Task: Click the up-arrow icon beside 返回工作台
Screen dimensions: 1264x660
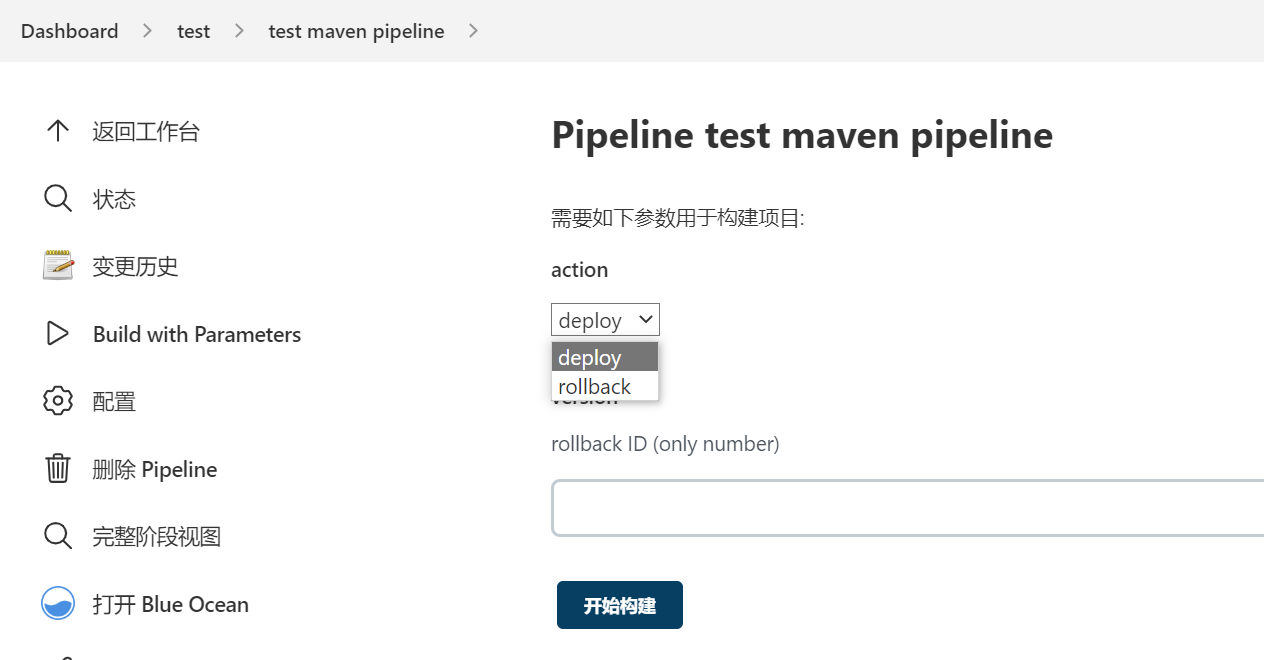Action: [58, 131]
